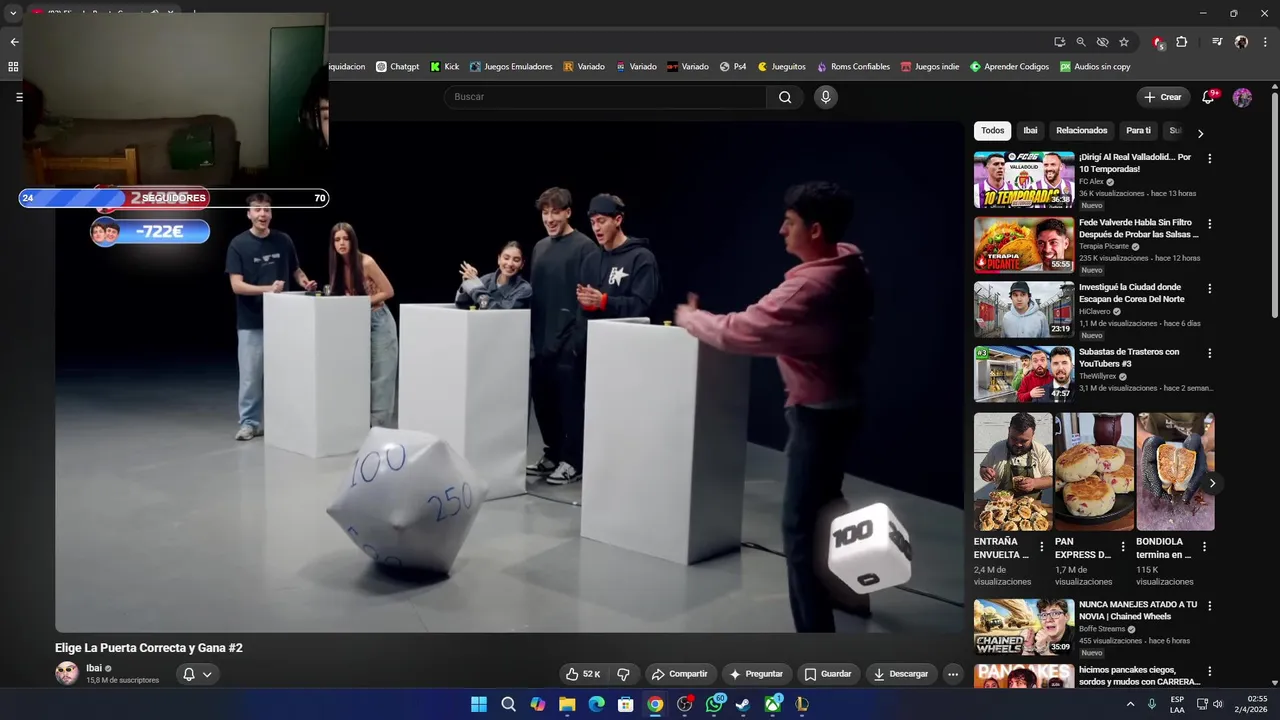This screenshot has height=720, width=1280.
Task: Open options for hicimos pancakes ciegos video
Action: (1209, 671)
